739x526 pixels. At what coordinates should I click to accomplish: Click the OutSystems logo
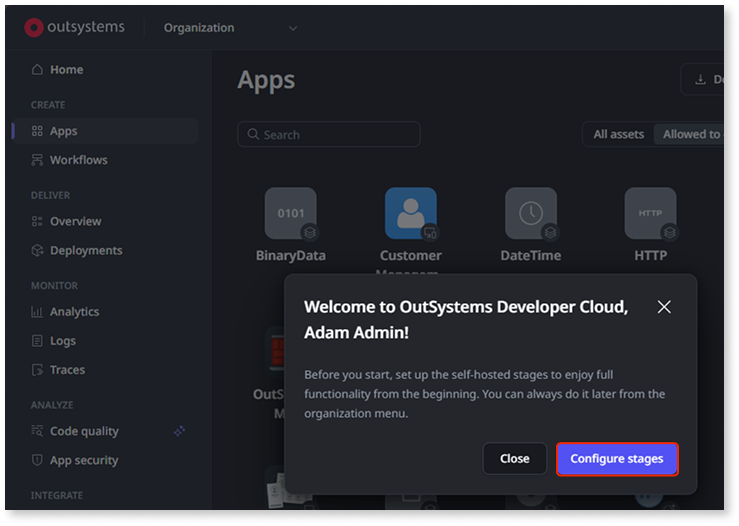(74, 27)
